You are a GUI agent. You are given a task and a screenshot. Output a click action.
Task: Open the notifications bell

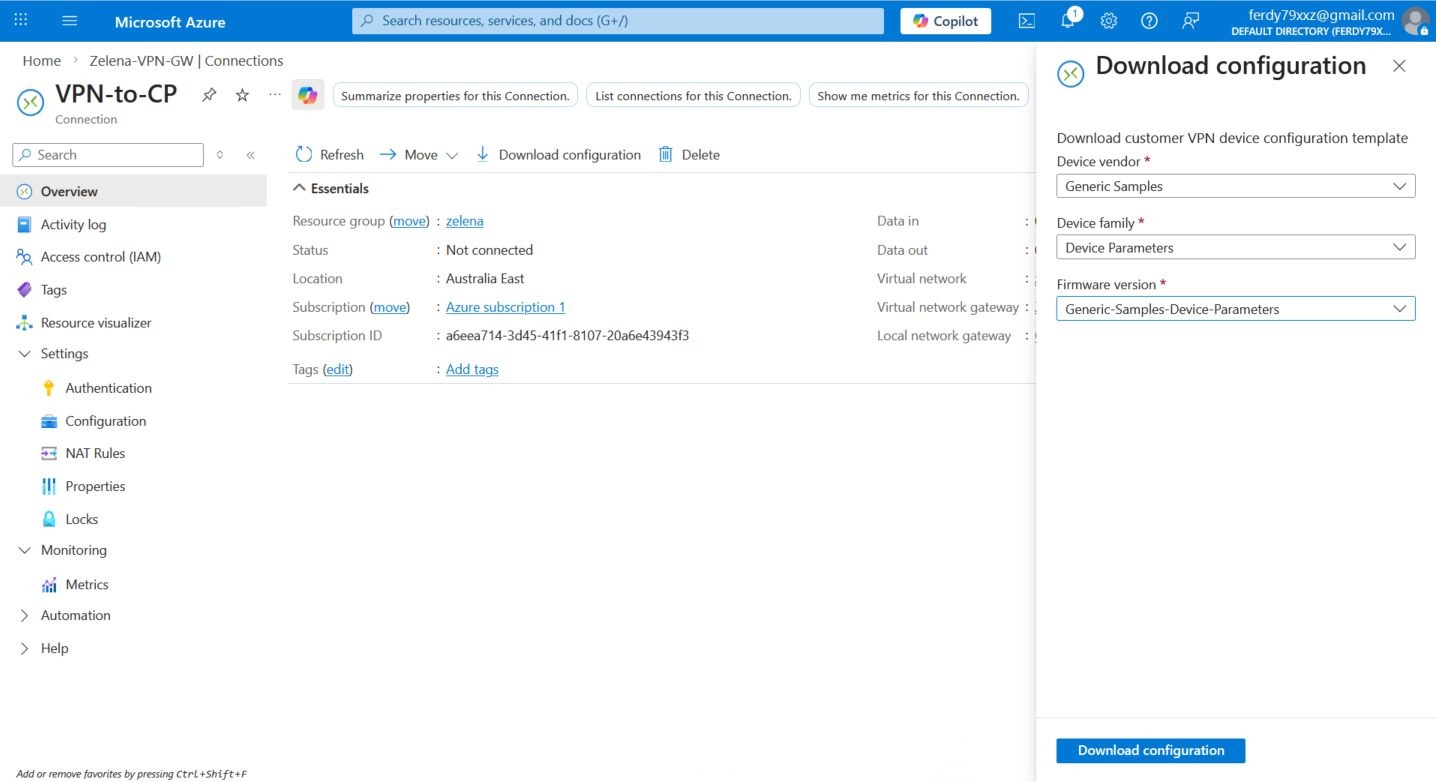coord(1067,21)
